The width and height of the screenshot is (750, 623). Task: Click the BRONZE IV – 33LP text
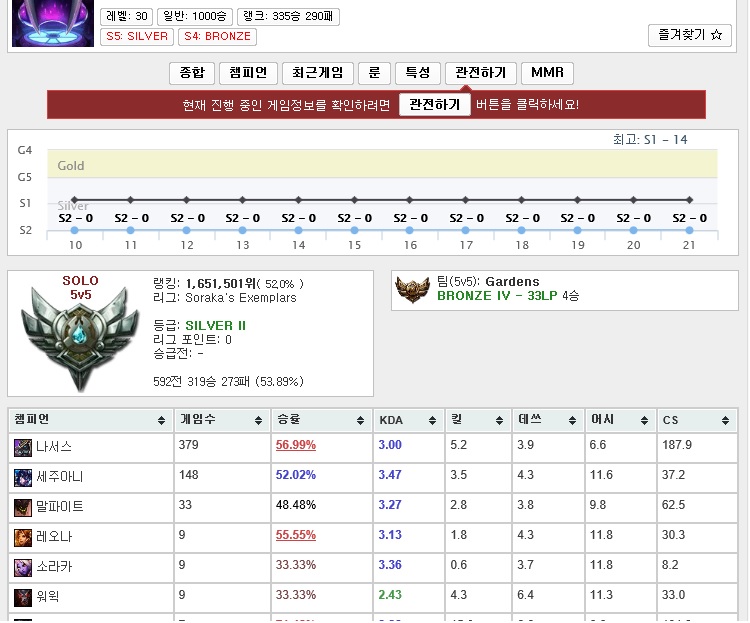click(x=497, y=296)
